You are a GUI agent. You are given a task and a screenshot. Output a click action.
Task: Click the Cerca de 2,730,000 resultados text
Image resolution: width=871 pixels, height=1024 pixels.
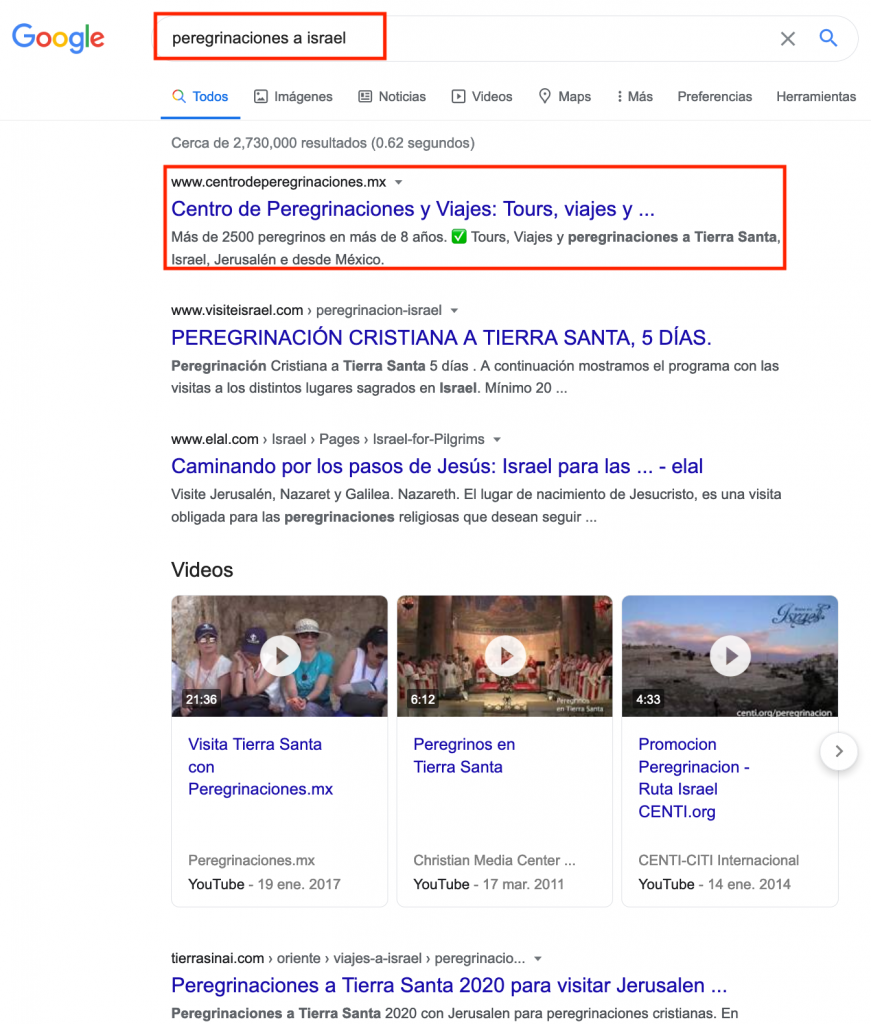323,143
